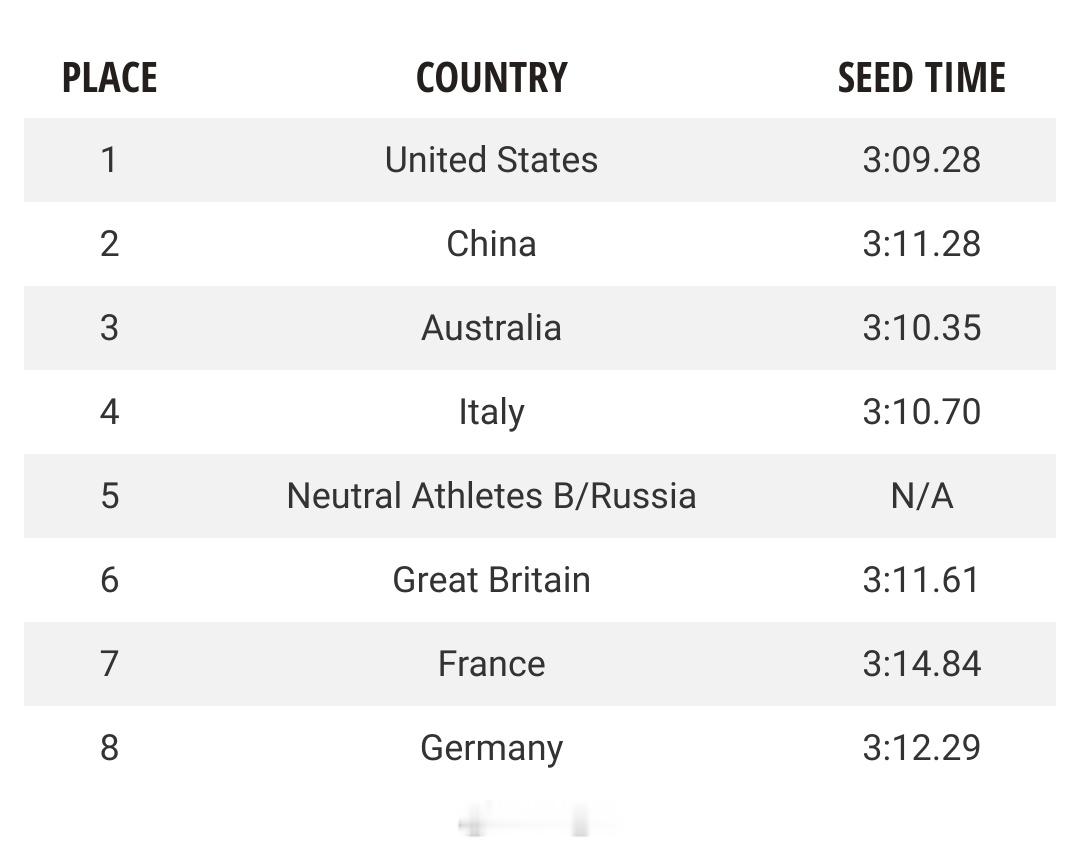Click the Italy country name
The height and width of the screenshot is (847, 1080).
[491, 412]
